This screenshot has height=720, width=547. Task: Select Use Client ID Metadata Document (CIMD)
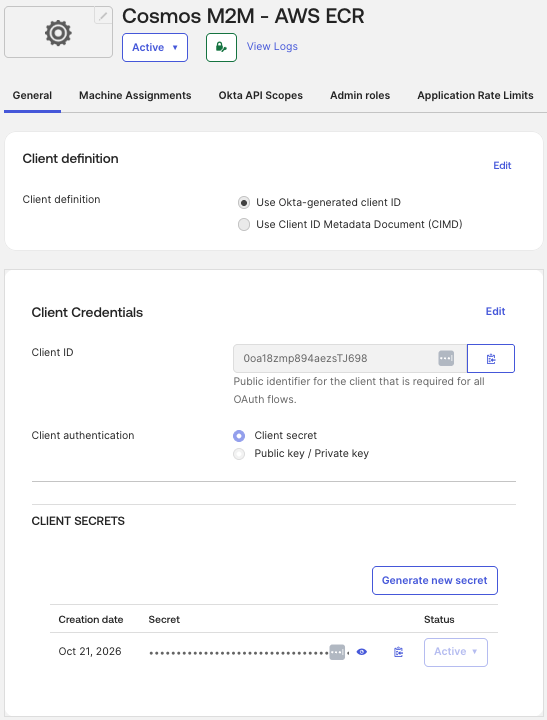(x=244, y=225)
